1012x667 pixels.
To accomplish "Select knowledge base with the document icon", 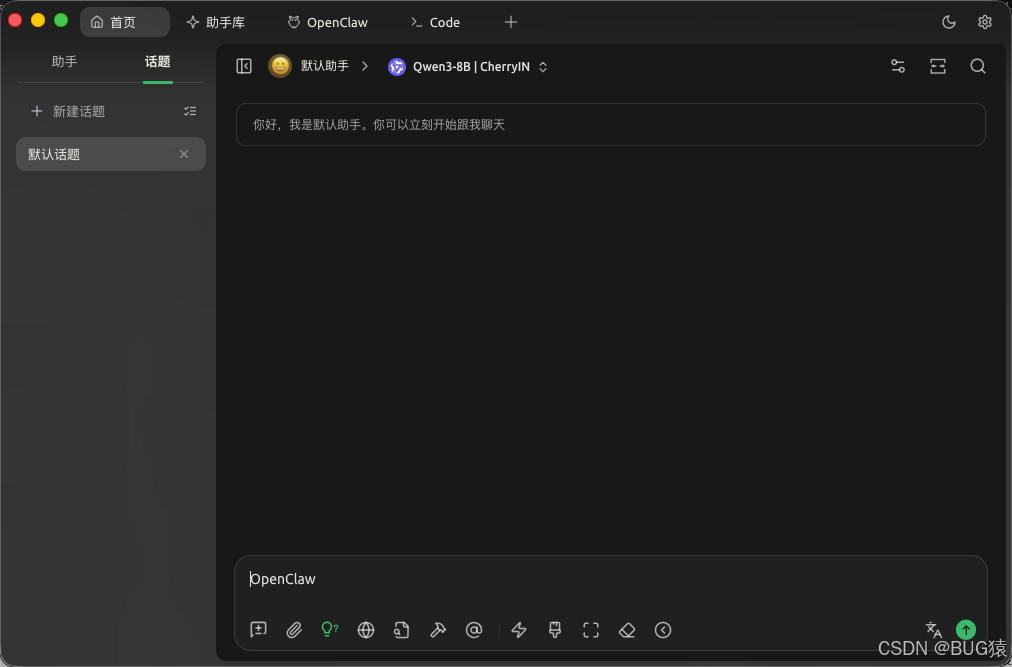I will 401,630.
